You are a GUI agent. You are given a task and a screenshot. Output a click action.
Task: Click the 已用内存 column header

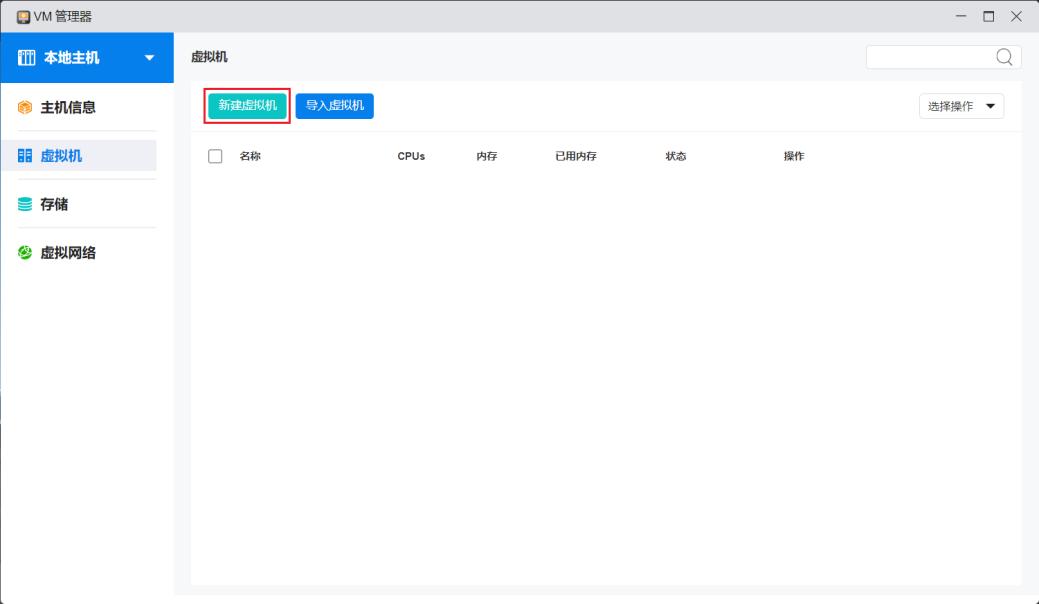coord(576,156)
